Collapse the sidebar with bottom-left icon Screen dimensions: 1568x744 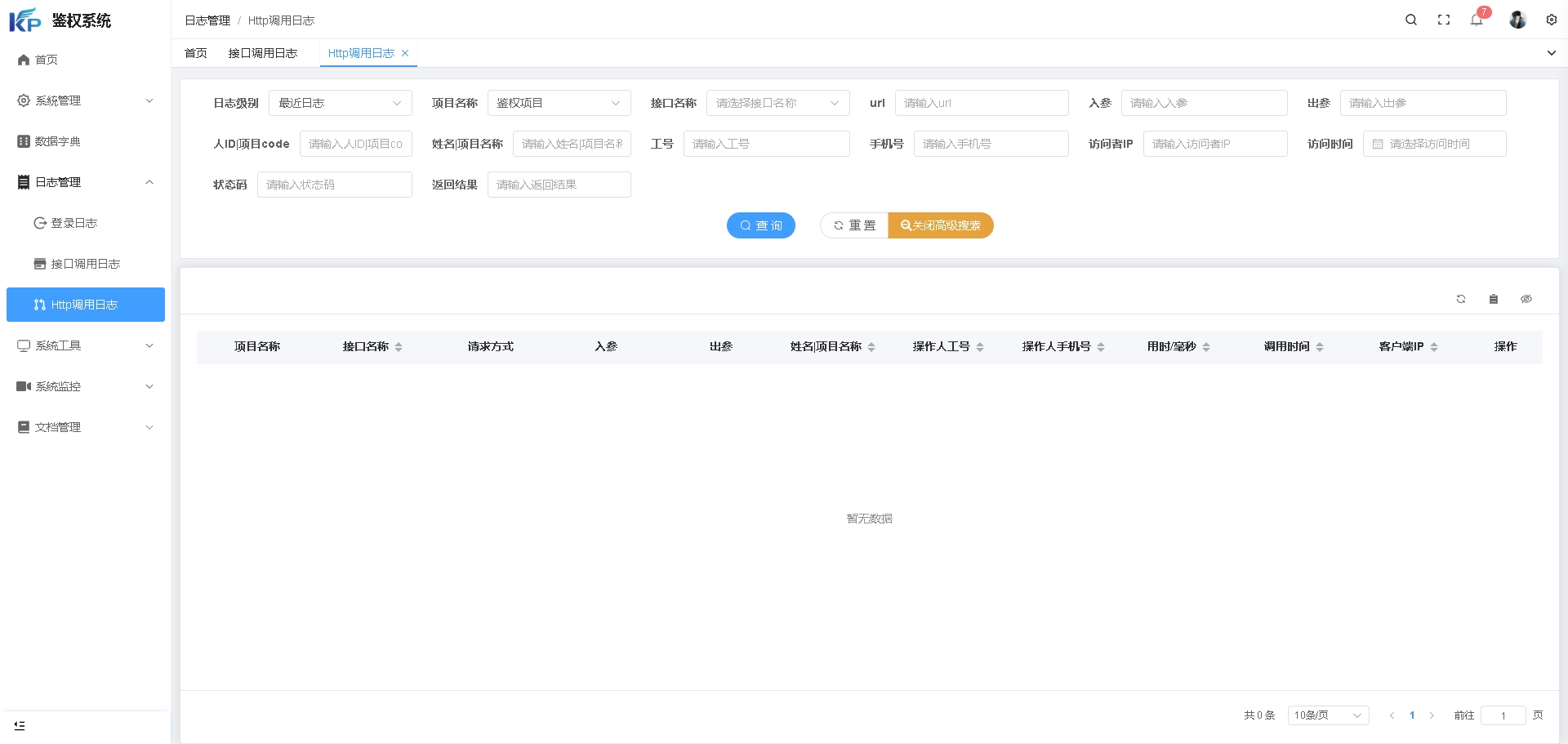(20, 725)
